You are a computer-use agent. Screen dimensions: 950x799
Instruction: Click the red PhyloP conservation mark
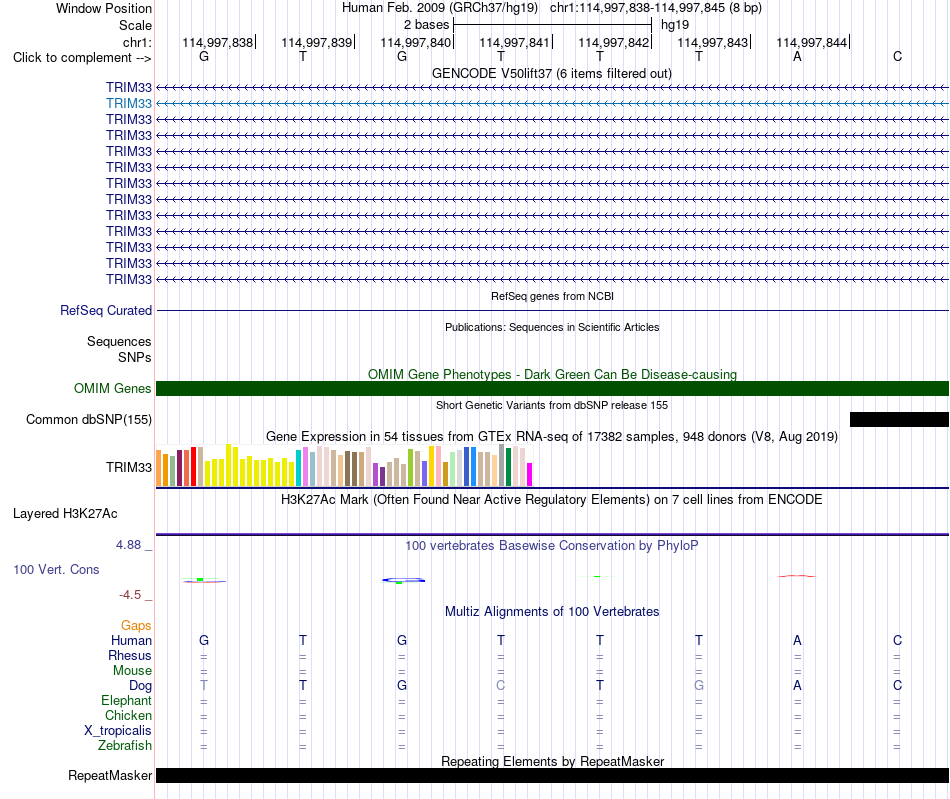797,576
